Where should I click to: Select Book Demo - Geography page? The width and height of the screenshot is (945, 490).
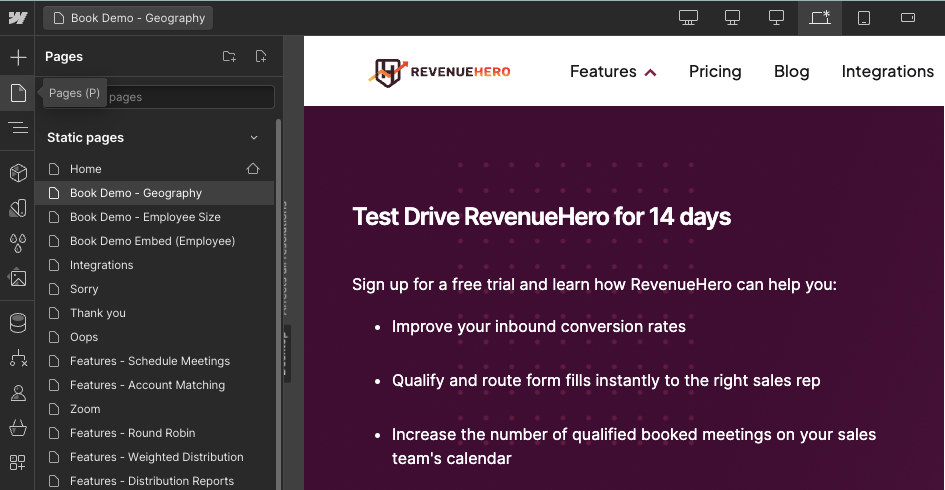click(x=154, y=193)
